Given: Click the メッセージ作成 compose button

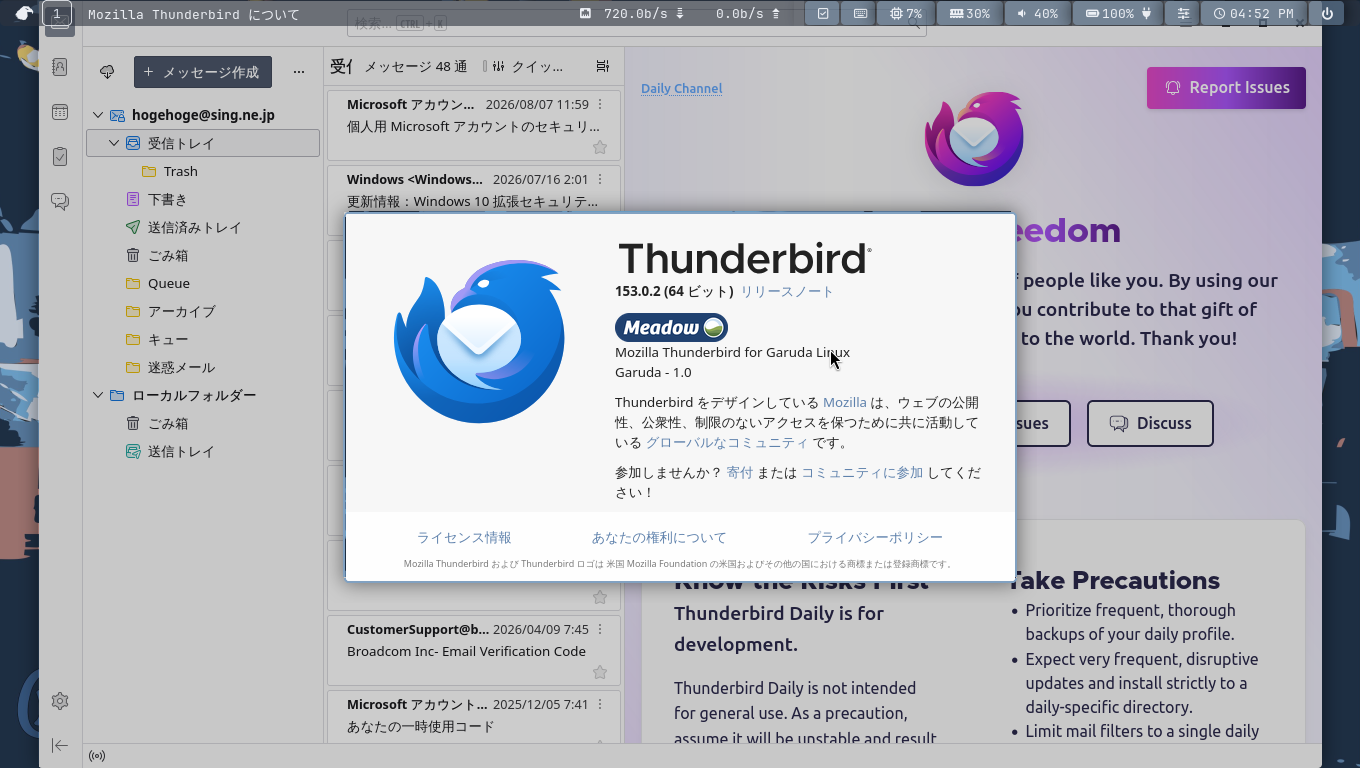Looking at the screenshot, I should click(x=203, y=72).
